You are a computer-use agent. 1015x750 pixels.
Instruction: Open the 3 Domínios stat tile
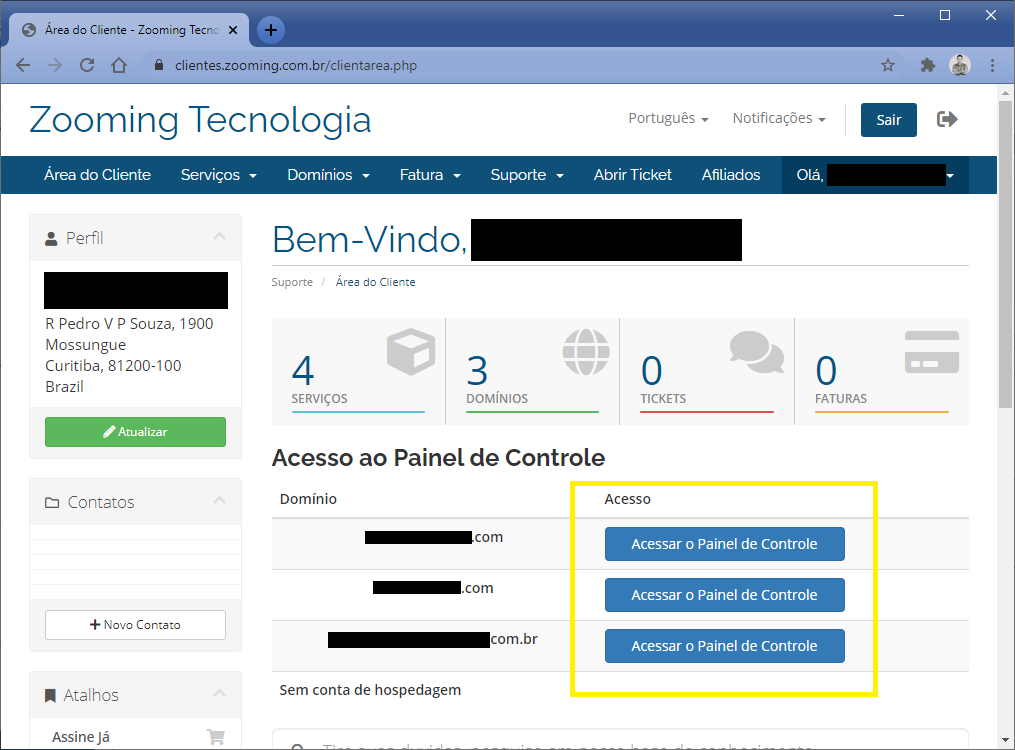[533, 371]
